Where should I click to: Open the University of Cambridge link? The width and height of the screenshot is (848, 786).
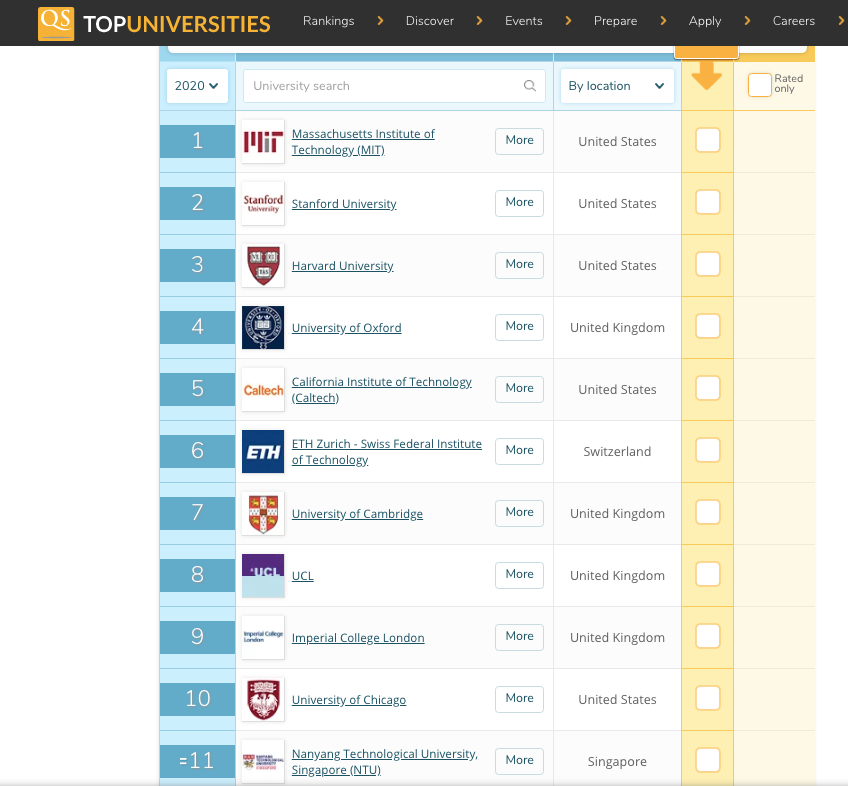pyautogui.click(x=357, y=514)
